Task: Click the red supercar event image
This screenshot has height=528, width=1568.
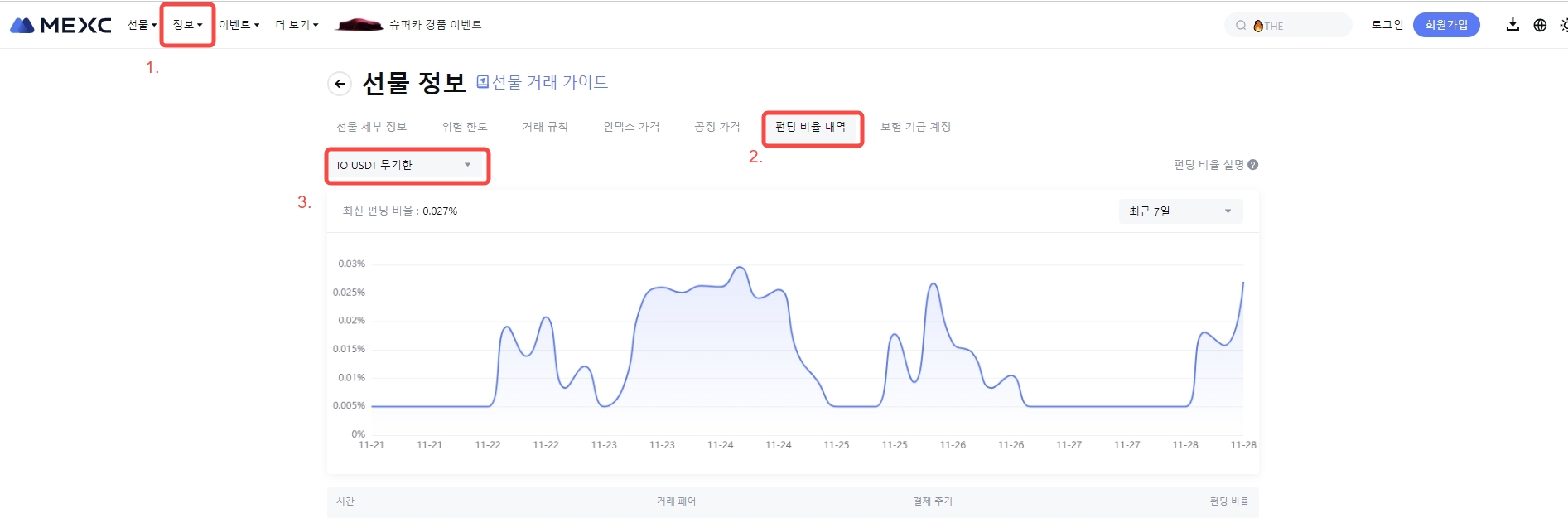Action: click(359, 25)
